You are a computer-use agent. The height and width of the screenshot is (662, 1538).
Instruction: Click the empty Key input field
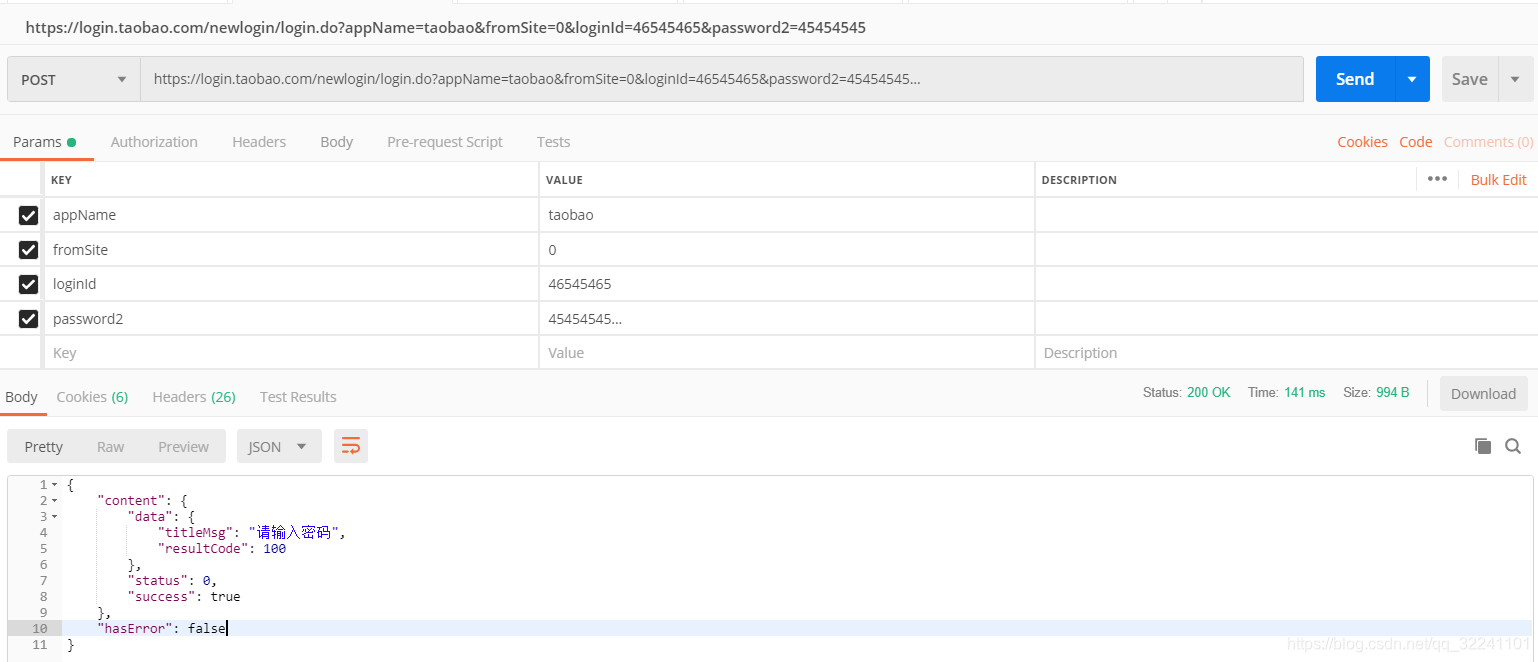(291, 353)
